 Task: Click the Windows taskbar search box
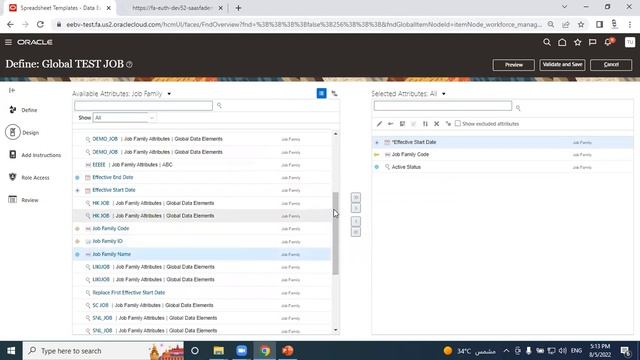[x=103, y=351]
